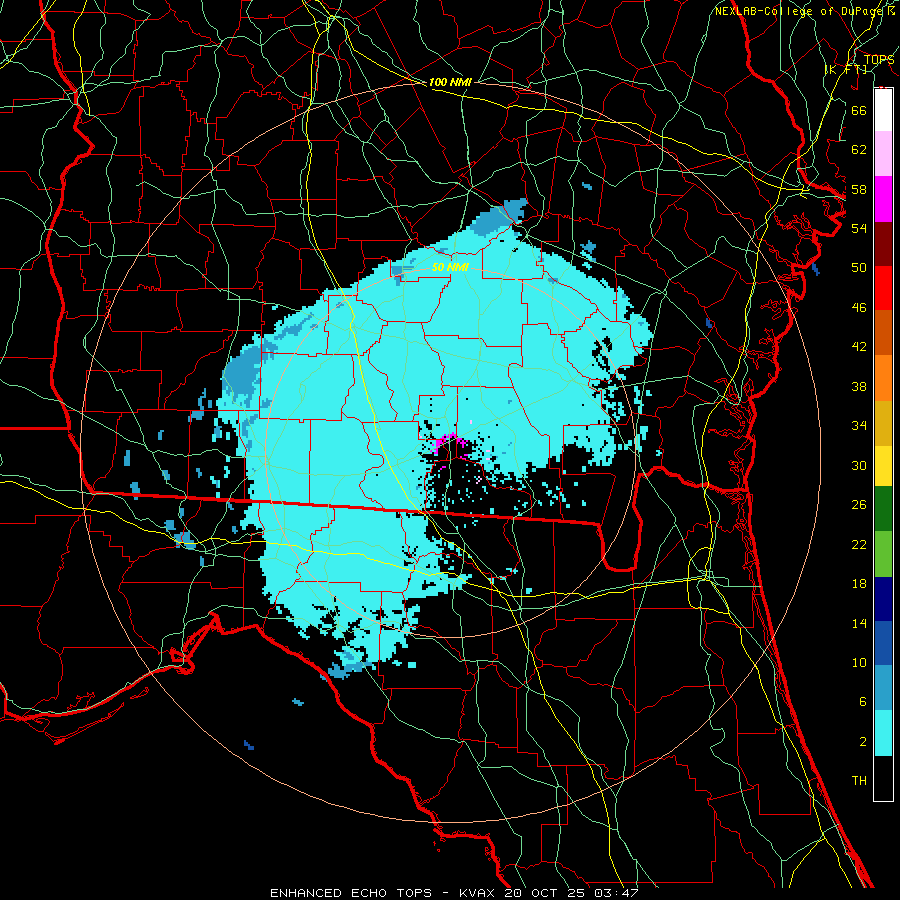Screen dimensions: 900x900
Task: Click the "58" legend value
Action: click(x=859, y=189)
